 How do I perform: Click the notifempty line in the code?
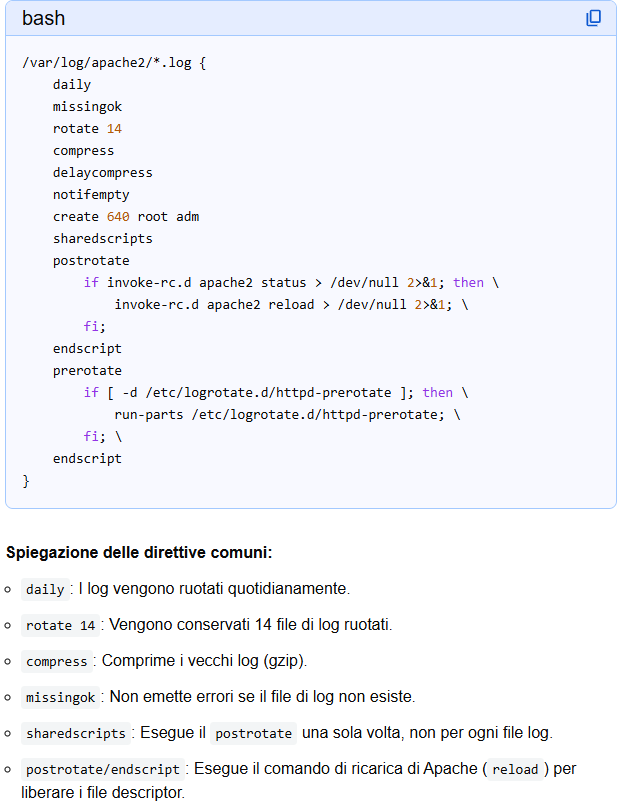91,194
